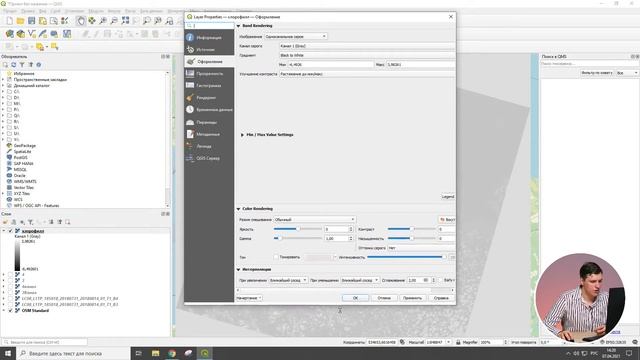This screenshot has height=360, width=640.
Task: Click the Мин value input field
Action: tap(331, 64)
